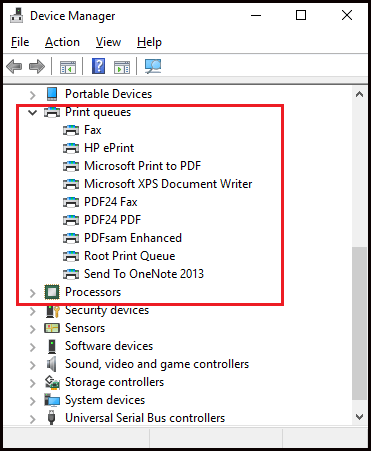Expand the System devices category
Viewport: 371px width, 451px height.
pyautogui.click(x=32, y=401)
